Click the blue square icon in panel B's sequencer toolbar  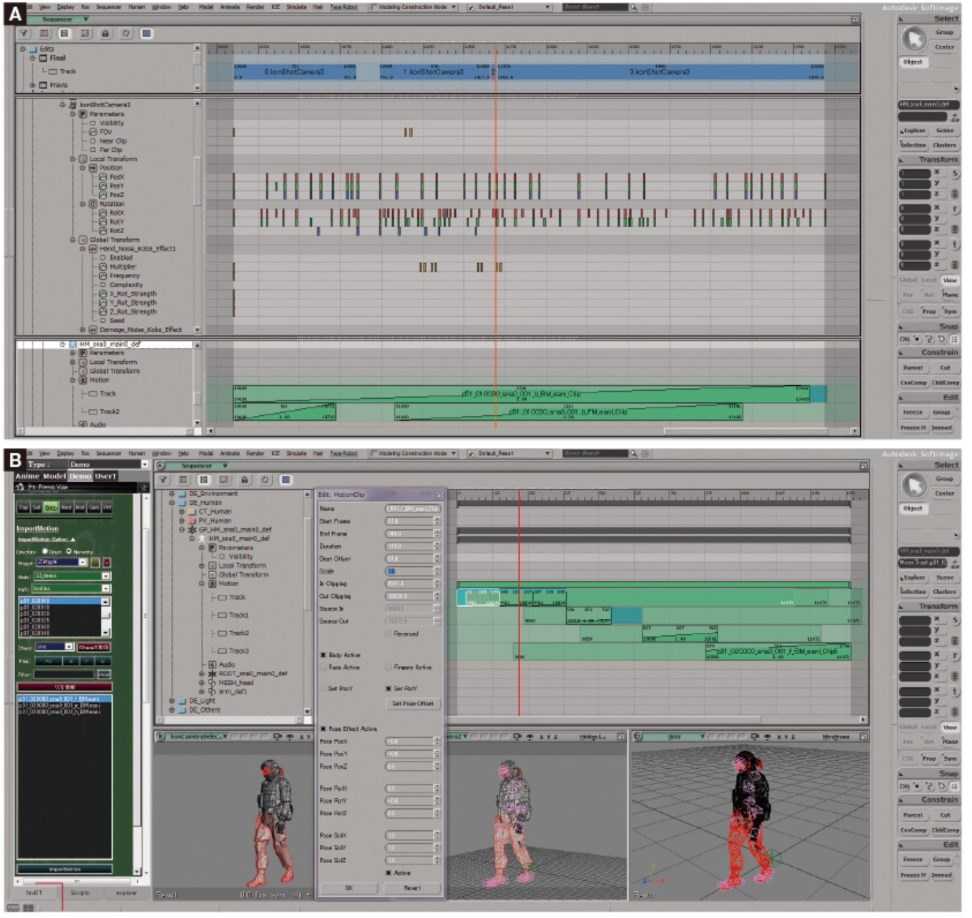tap(285, 480)
